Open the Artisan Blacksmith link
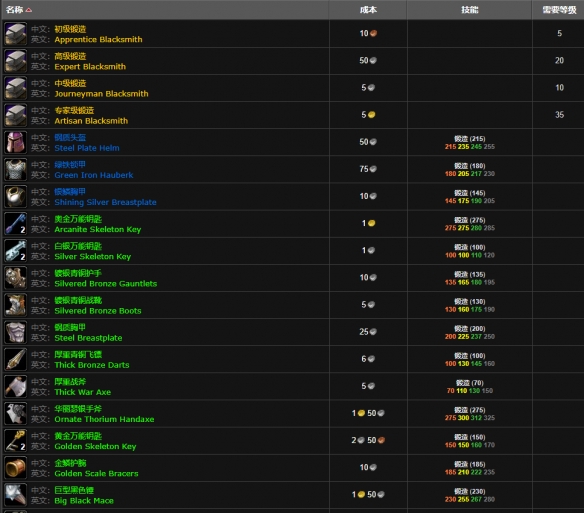Viewport: 584px width, 513px height. click(x=91, y=121)
